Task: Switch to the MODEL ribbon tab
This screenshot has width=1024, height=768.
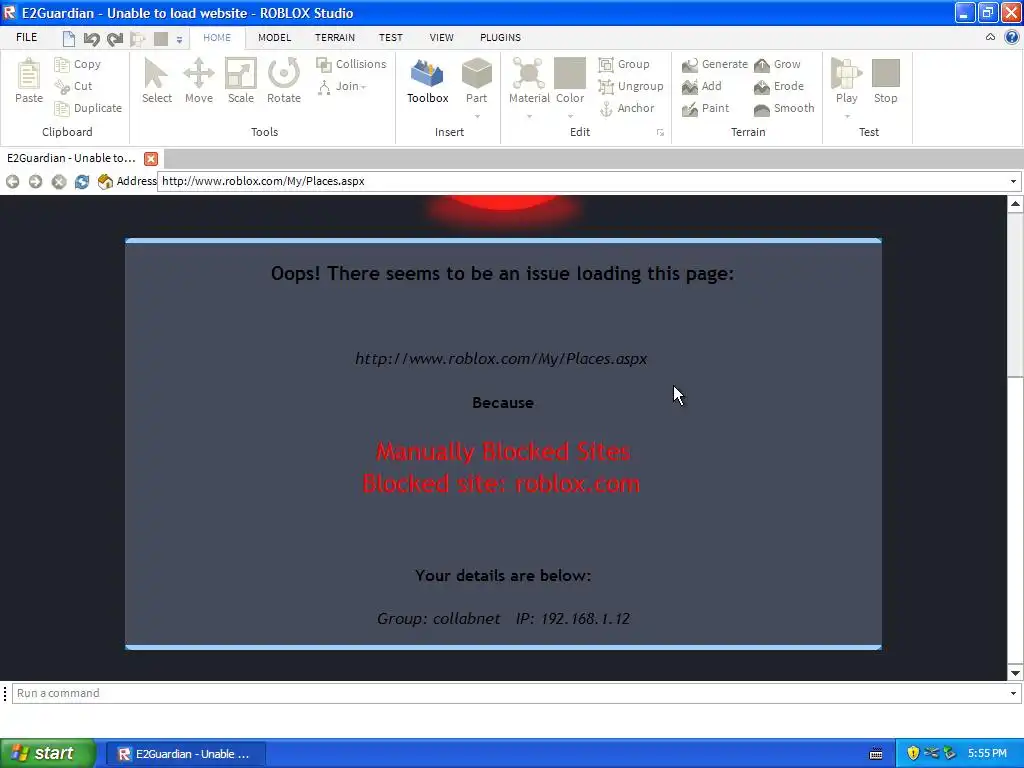Action: (274, 37)
